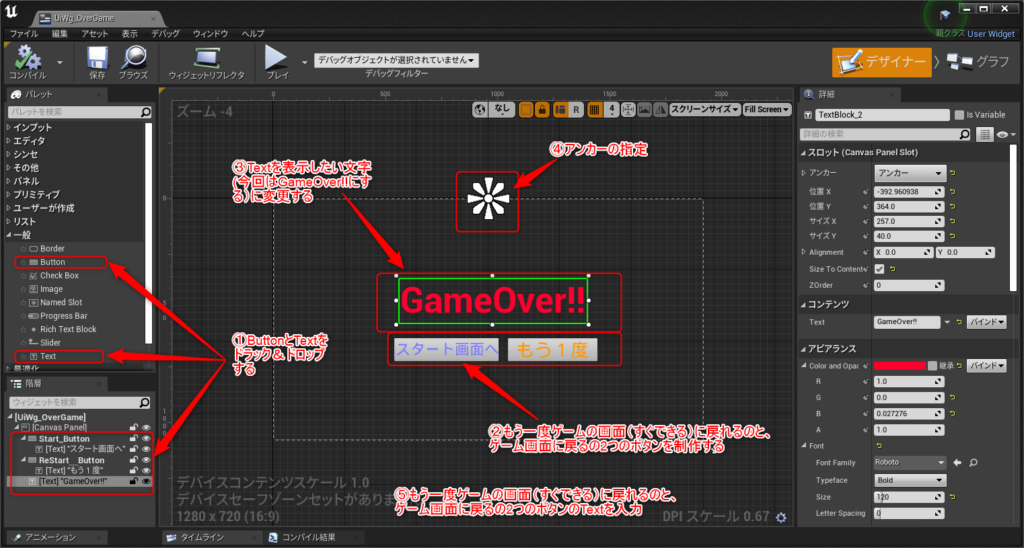Open the Fill Screen dropdown
Viewport: 1024px width, 548px height.
[x=767, y=109]
